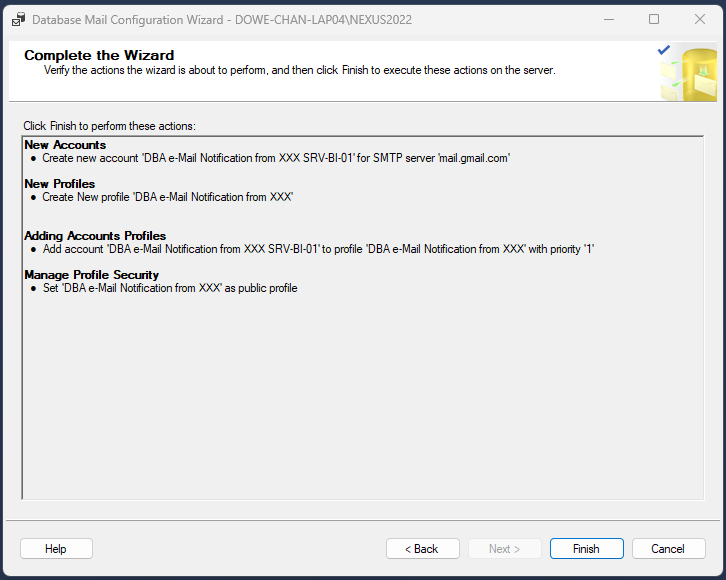Select the 'Set as public profile' action line
The width and height of the screenshot is (726, 580).
169,288
